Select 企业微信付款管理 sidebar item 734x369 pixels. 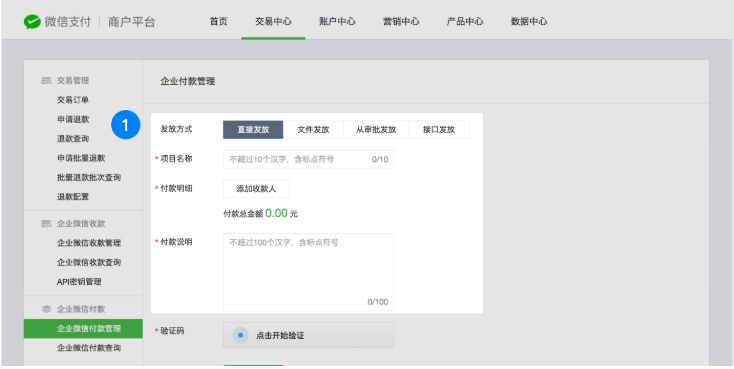tap(83, 329)
